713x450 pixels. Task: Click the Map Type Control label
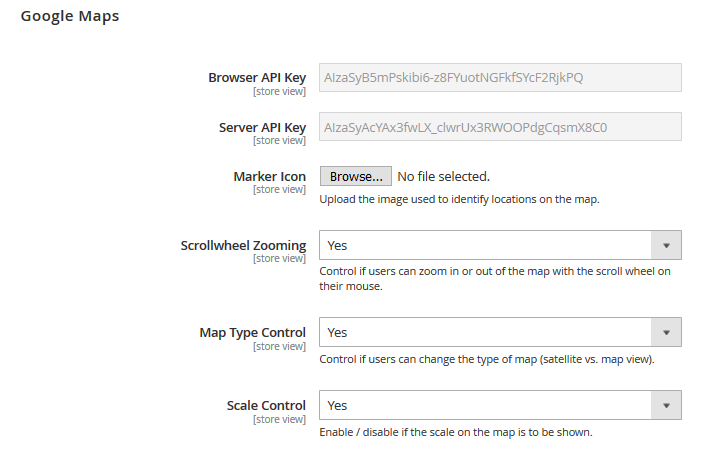click(x=252, y=333)
